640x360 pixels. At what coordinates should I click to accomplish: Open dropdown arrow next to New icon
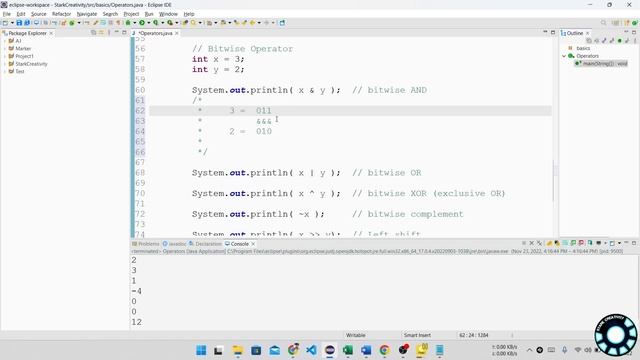[x=12, y=23]
